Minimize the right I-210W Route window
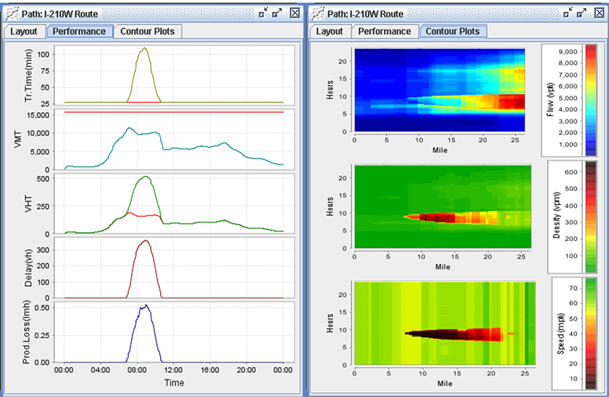 [x=568, y=13]
